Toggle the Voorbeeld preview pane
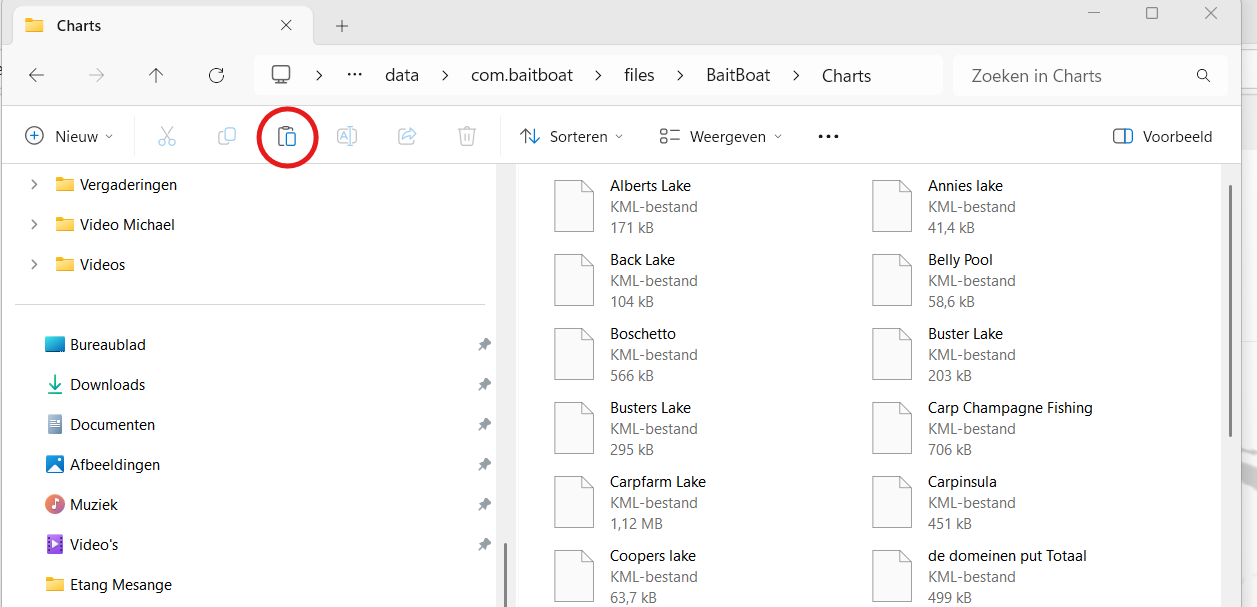The width and height of the screenshot is (1257, 607). [1162, 137]
